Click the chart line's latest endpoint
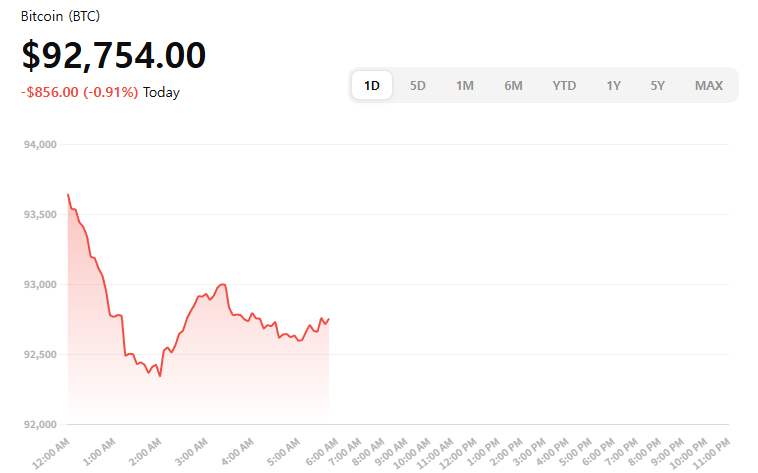This screenshot has width=758, height=473. tap(328, 319)
